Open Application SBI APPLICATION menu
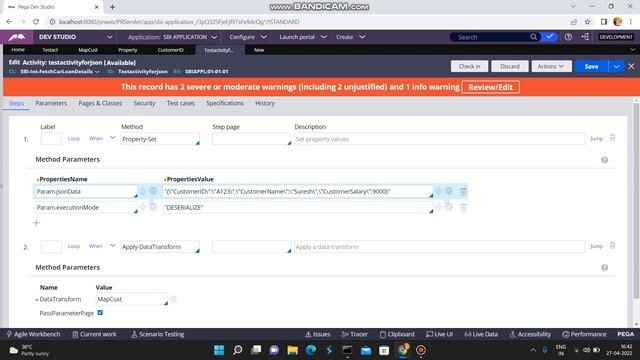Image resolution: width=640 pixels, height=360 pixels. coord(173,37)
